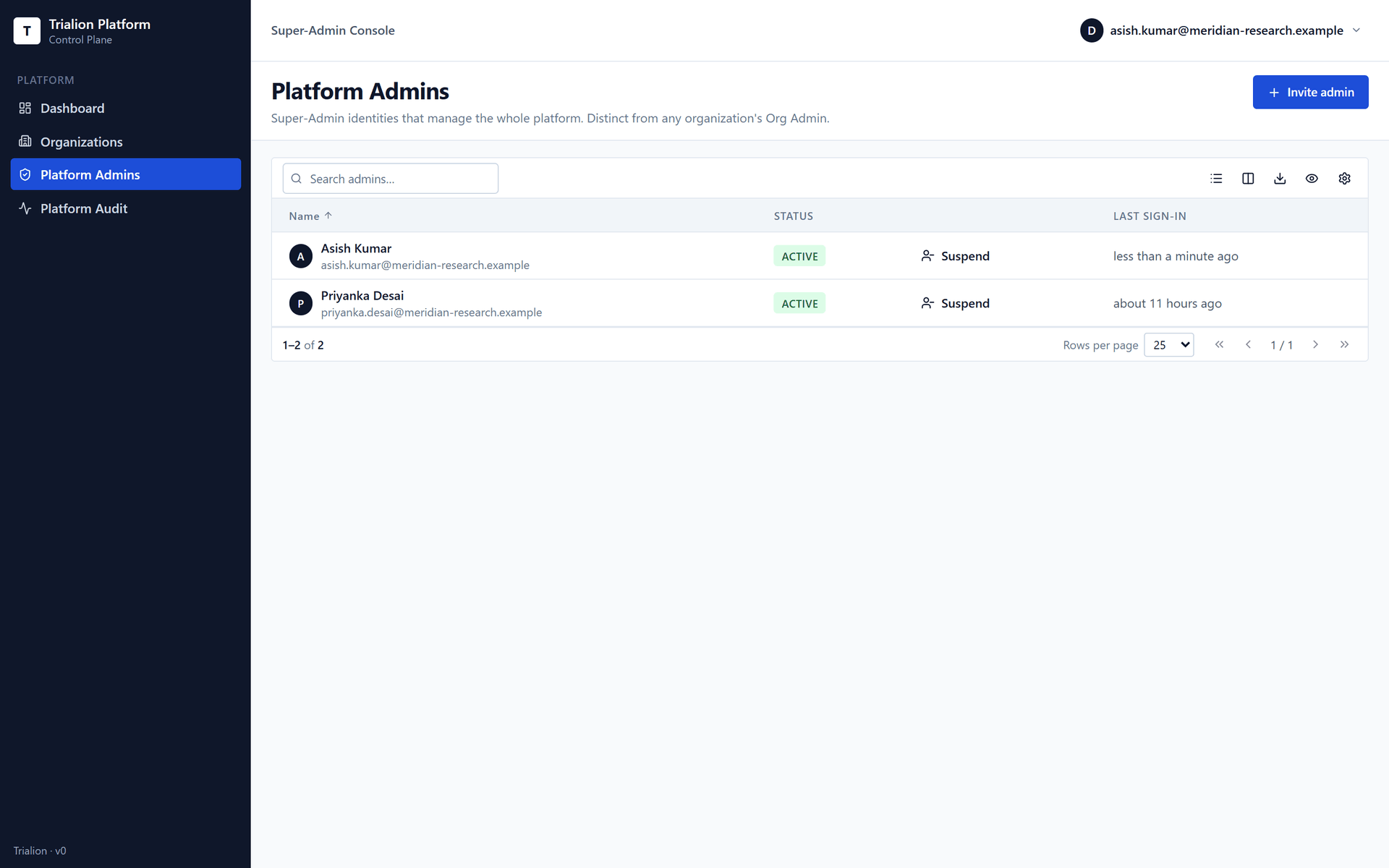Click asish.kumar email in top header
The height and width of the screenshot is (868, 1389).
[1226, 30]
